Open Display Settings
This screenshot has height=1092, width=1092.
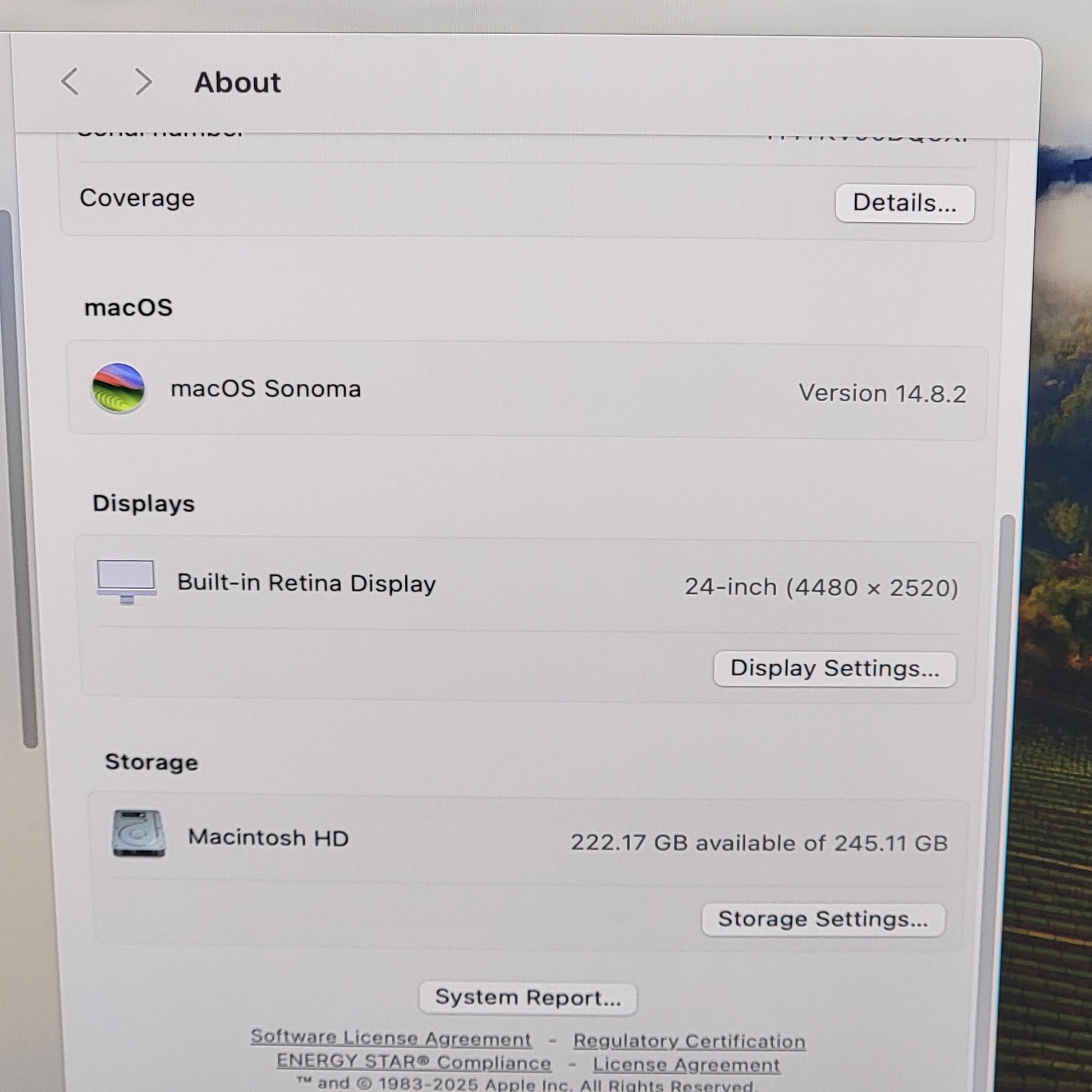pyautogui.click(x=834, y=669)
